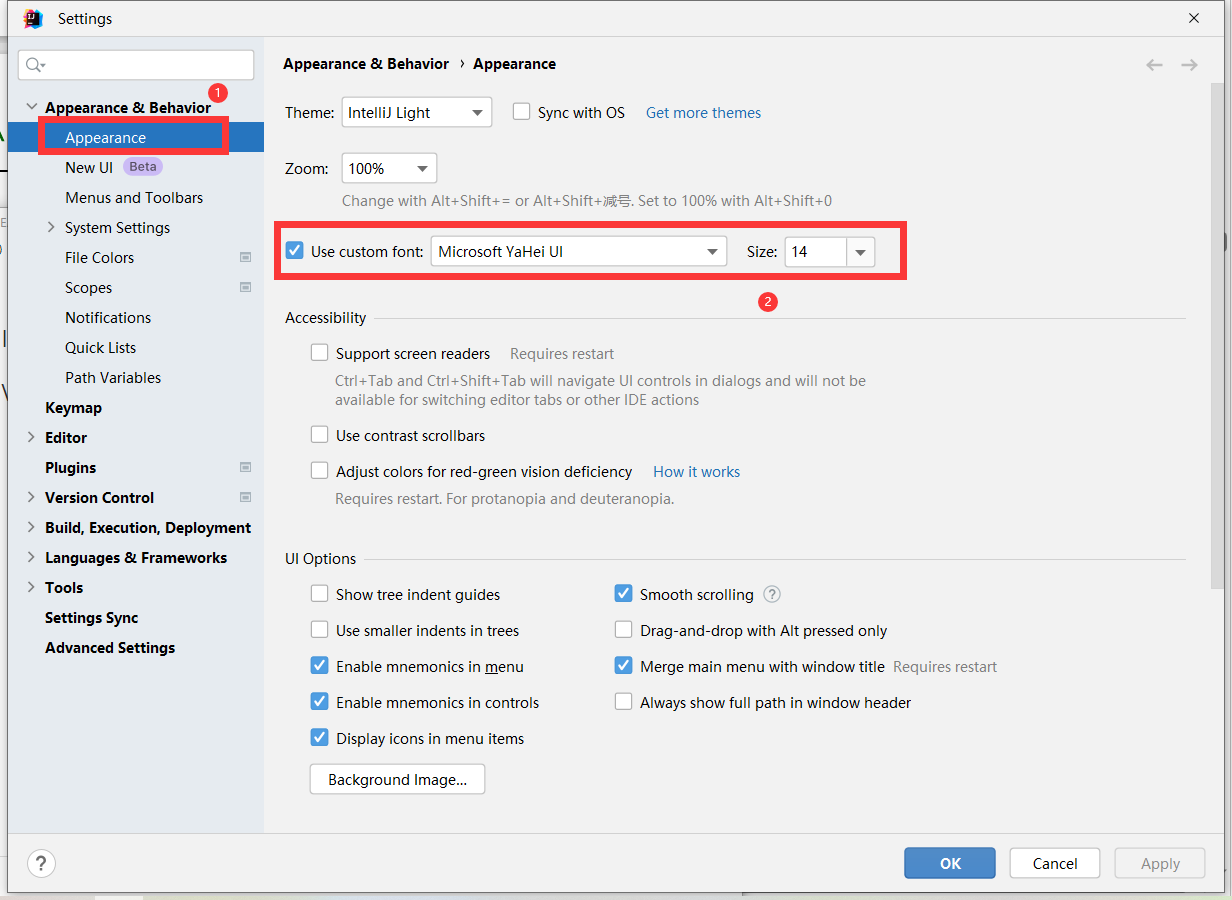Click the project-level icon beside Scopes
Image resolution: width=1232 pixels, height=900 pixels.
(245, 287)
